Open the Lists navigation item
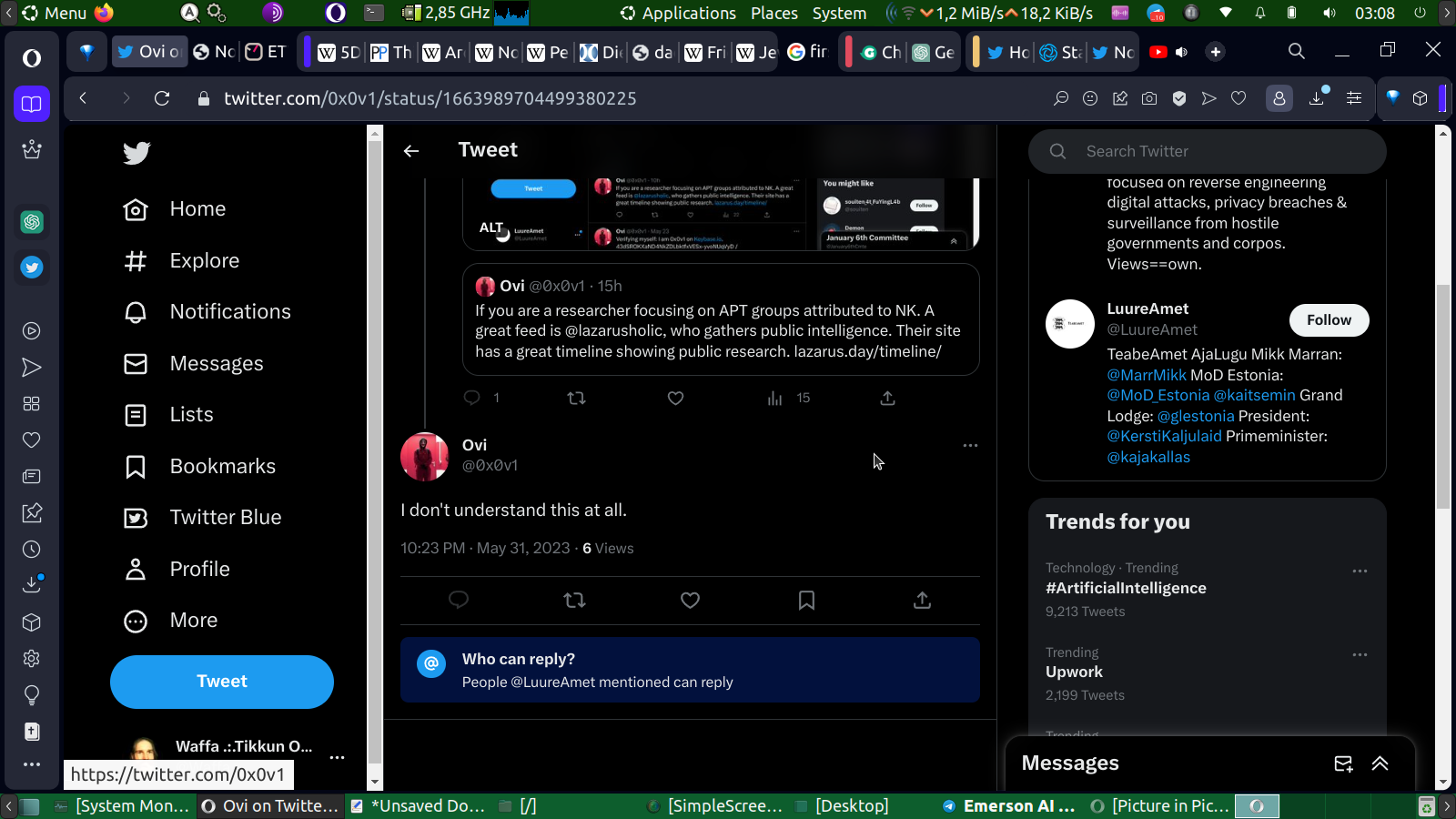Viewport: 1456px width, 819px height. (169, 415)
